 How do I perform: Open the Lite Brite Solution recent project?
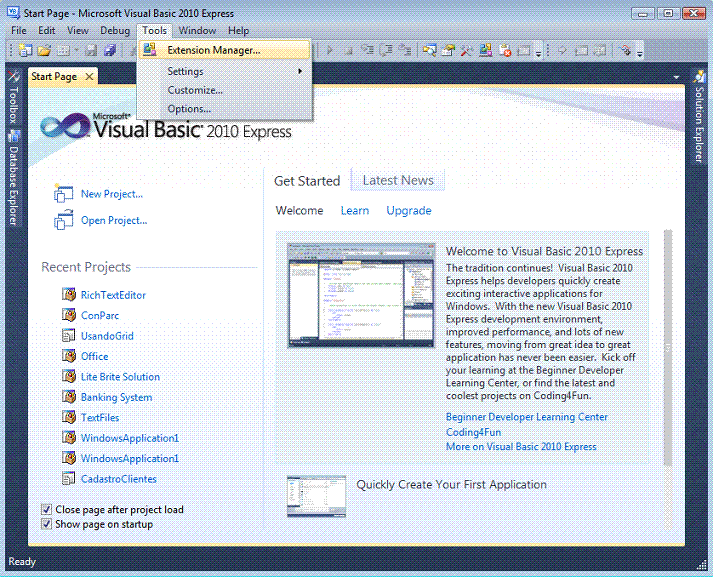[x=120, y=376]
